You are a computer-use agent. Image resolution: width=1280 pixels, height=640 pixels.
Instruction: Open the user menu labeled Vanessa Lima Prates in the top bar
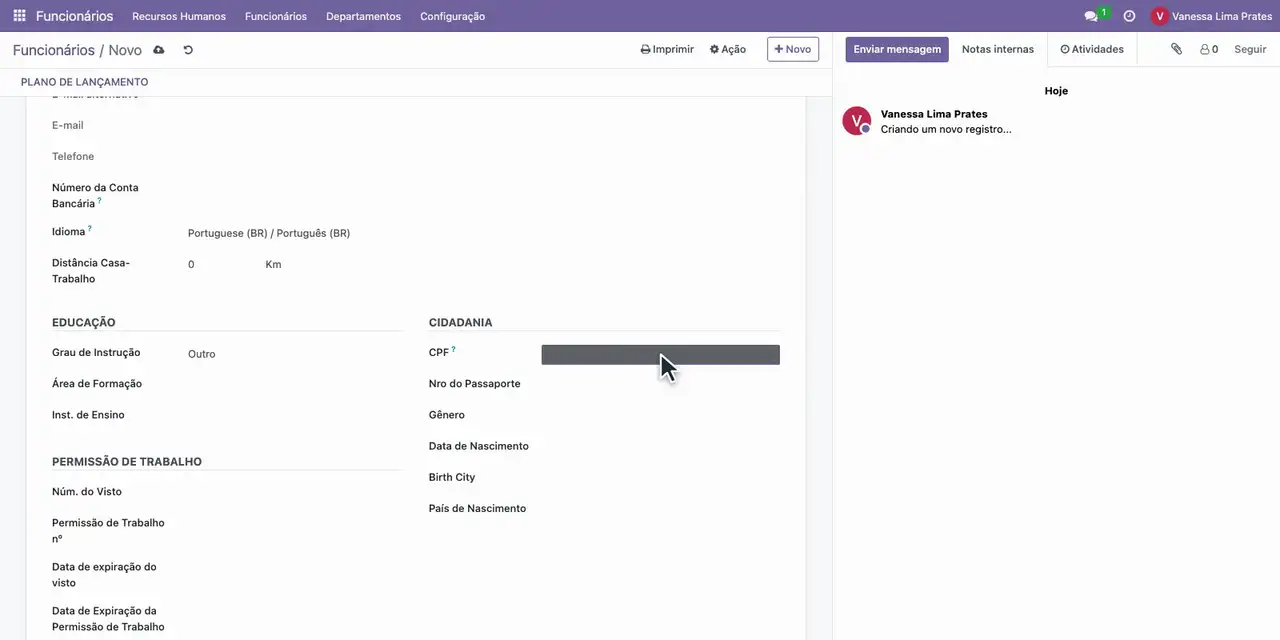pyautogui.click(x=1212, y=16)
